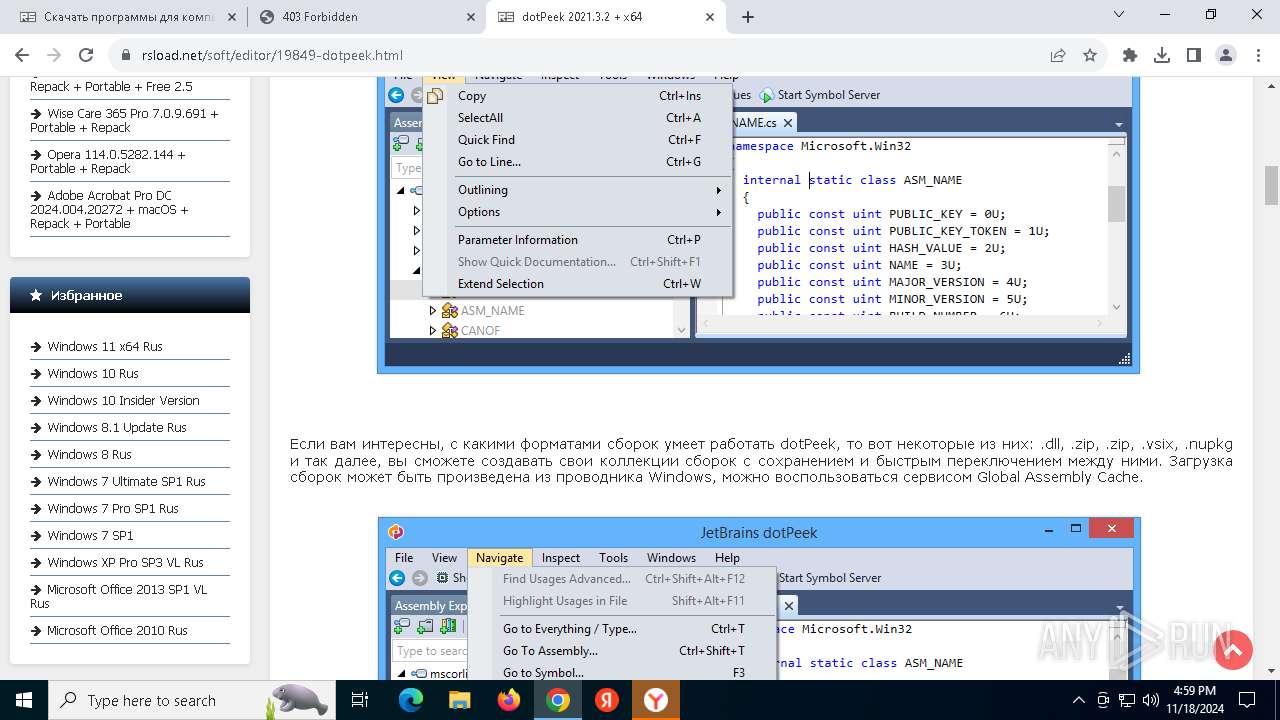The height and width of the screenshot is (720, 1280).
Task: Open Windows 7 Pro SP1 Rus link
Action: [x=112, y=509]
